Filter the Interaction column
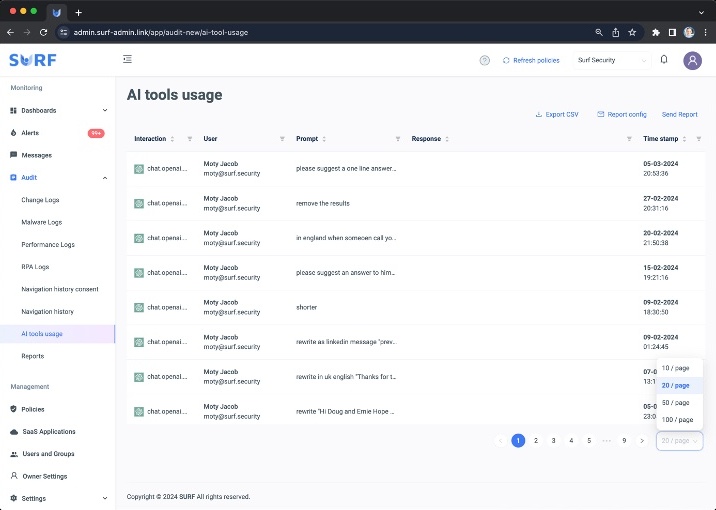The width and height of the screenshot is (716, 510). click(x=190, y=139)
